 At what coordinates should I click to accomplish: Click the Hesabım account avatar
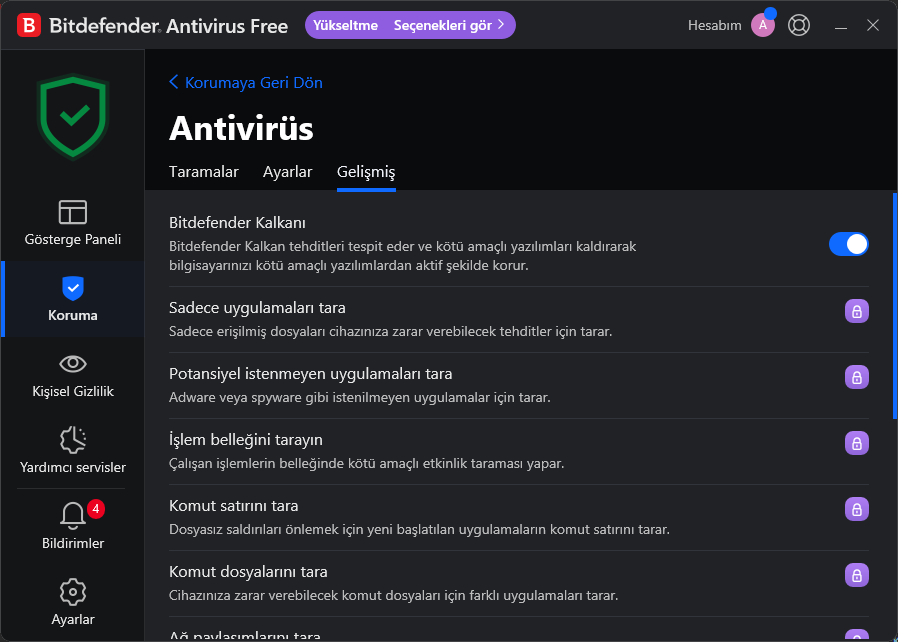point(763,25)
